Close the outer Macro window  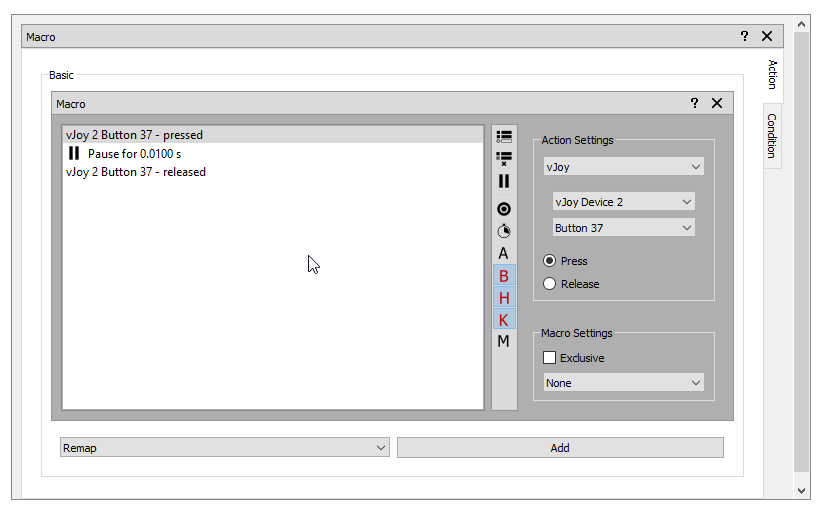pyautogui.click(x=767, y=36)
